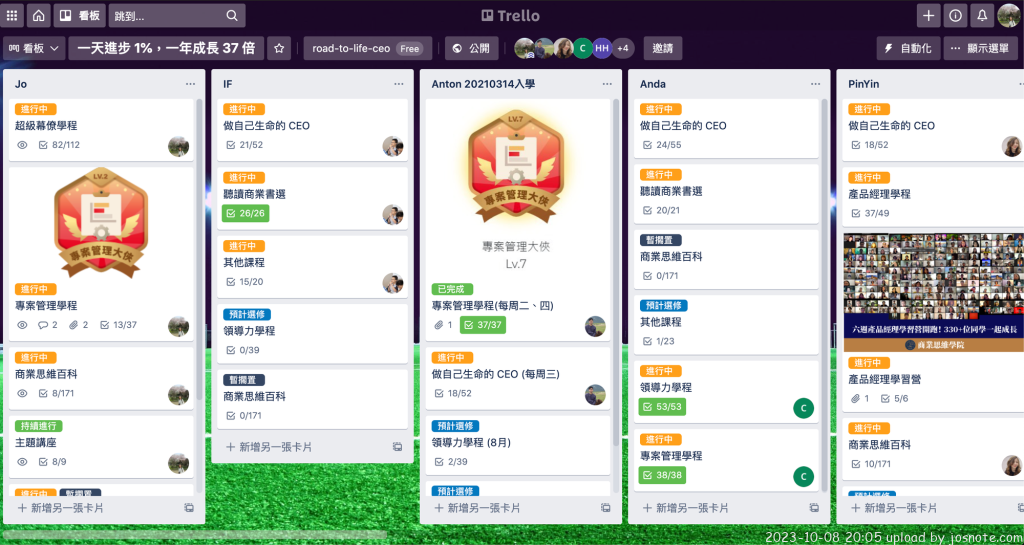The image size is (1024, 545).
Task: Click the 邀請 invite button
Action: pyautogui.click(x=663, y=48)
